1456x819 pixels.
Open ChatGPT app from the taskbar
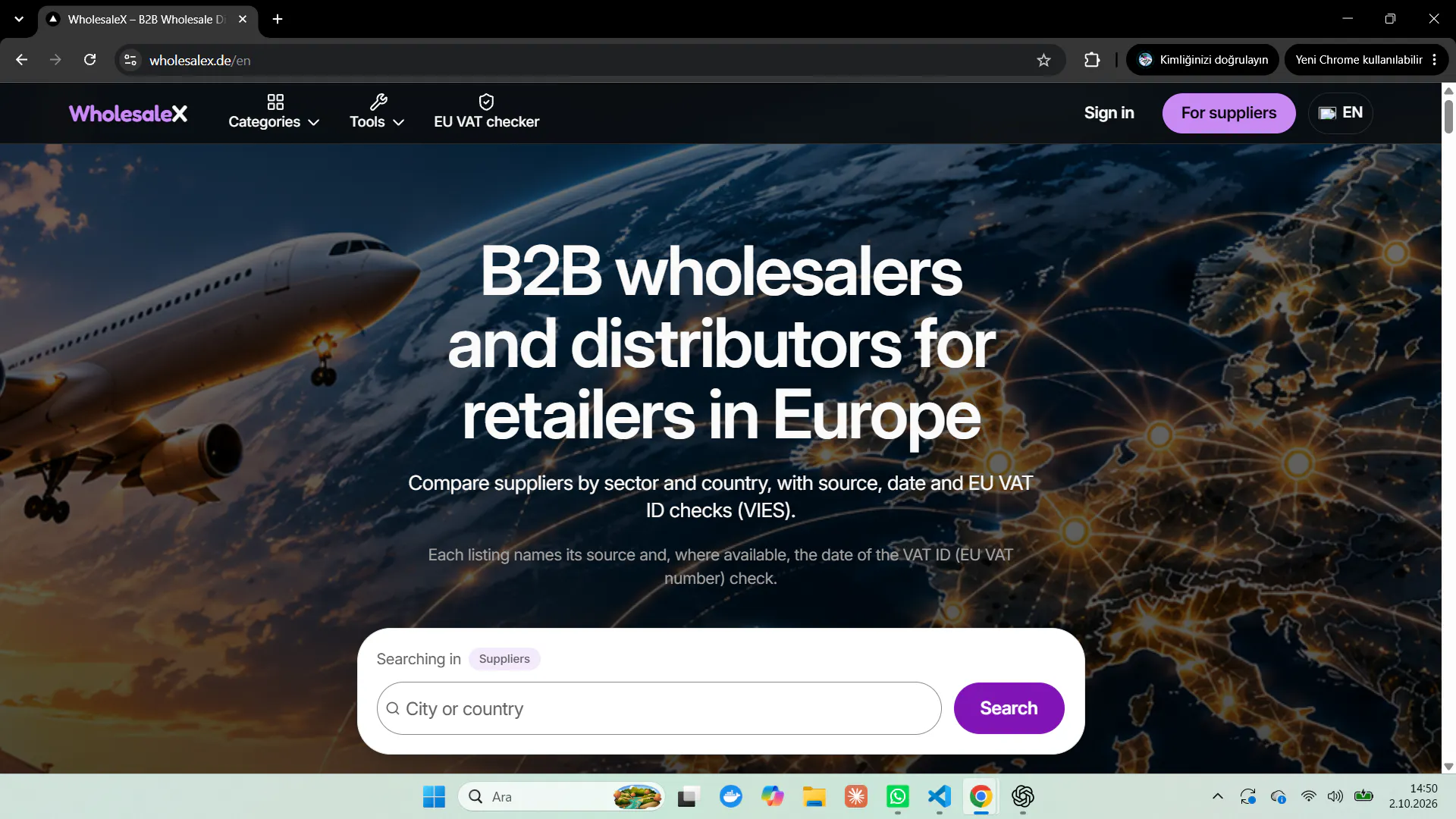[1023, 796]
